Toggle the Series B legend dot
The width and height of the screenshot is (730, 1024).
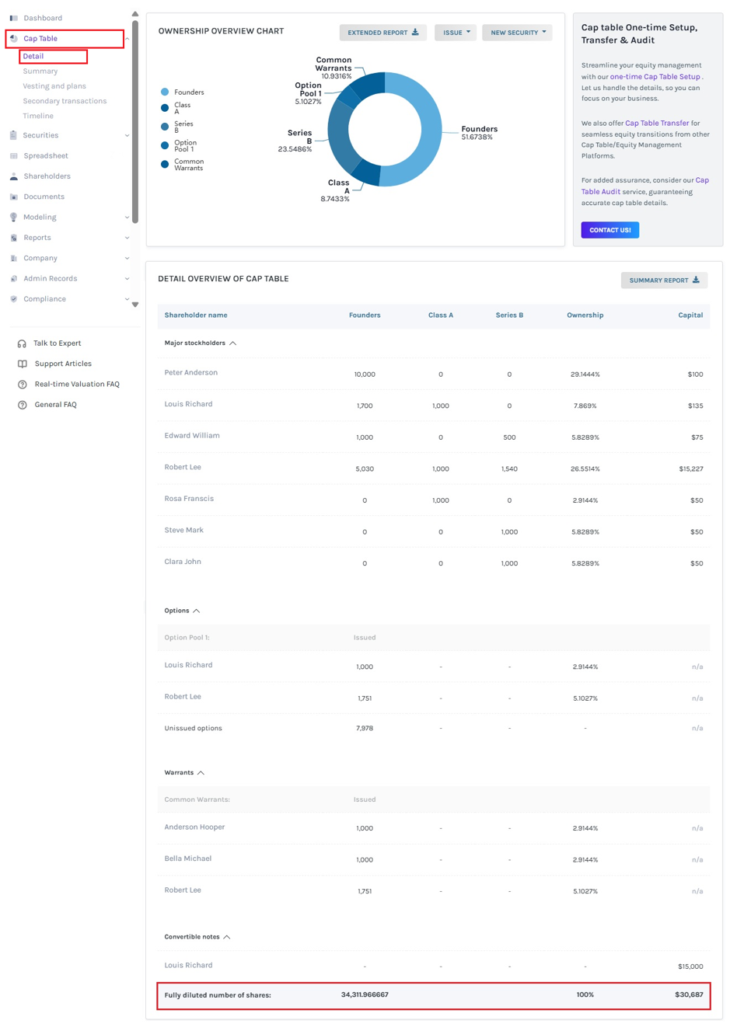[165, 127]
